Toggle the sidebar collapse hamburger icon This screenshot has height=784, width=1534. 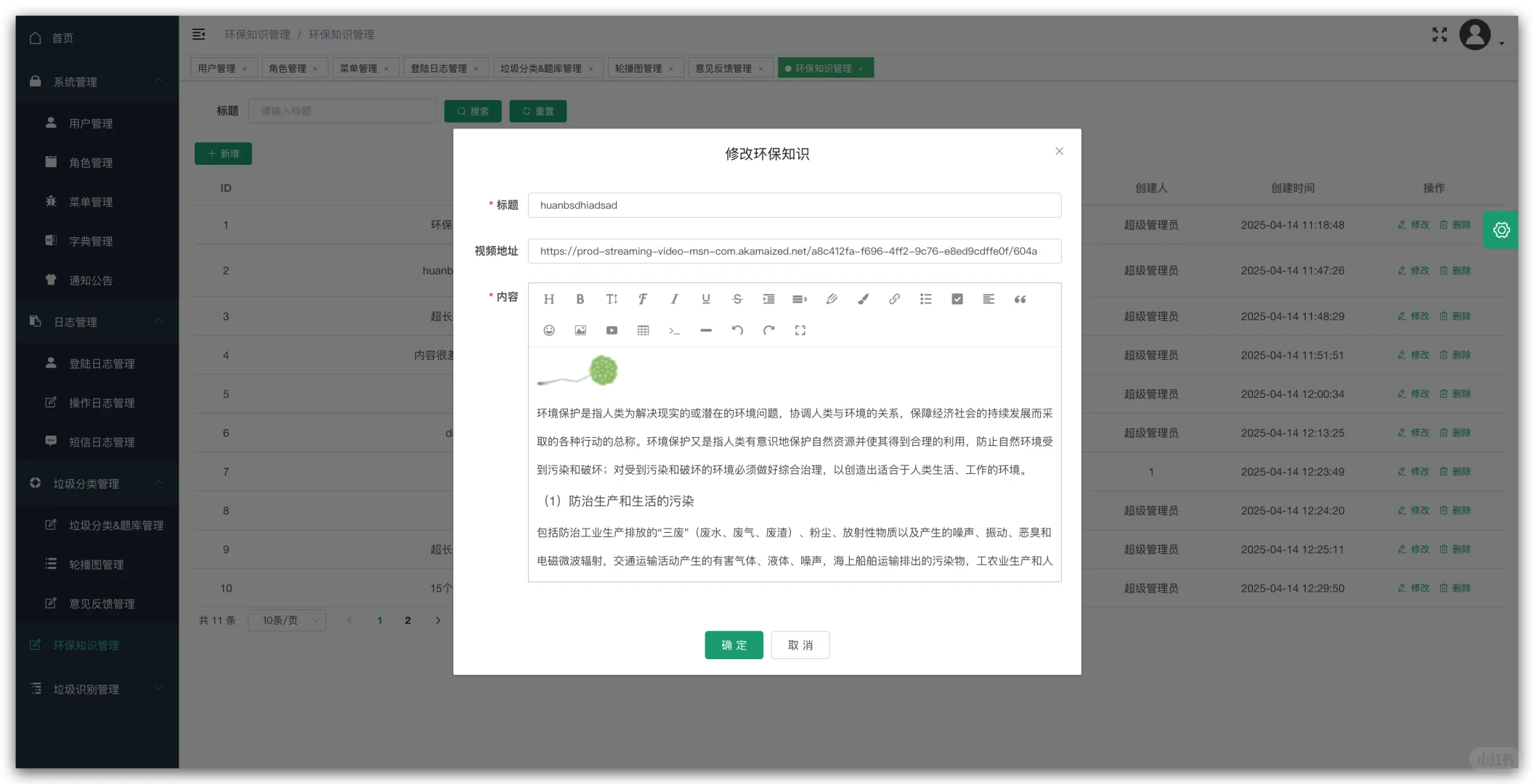[x=198, y=34]
